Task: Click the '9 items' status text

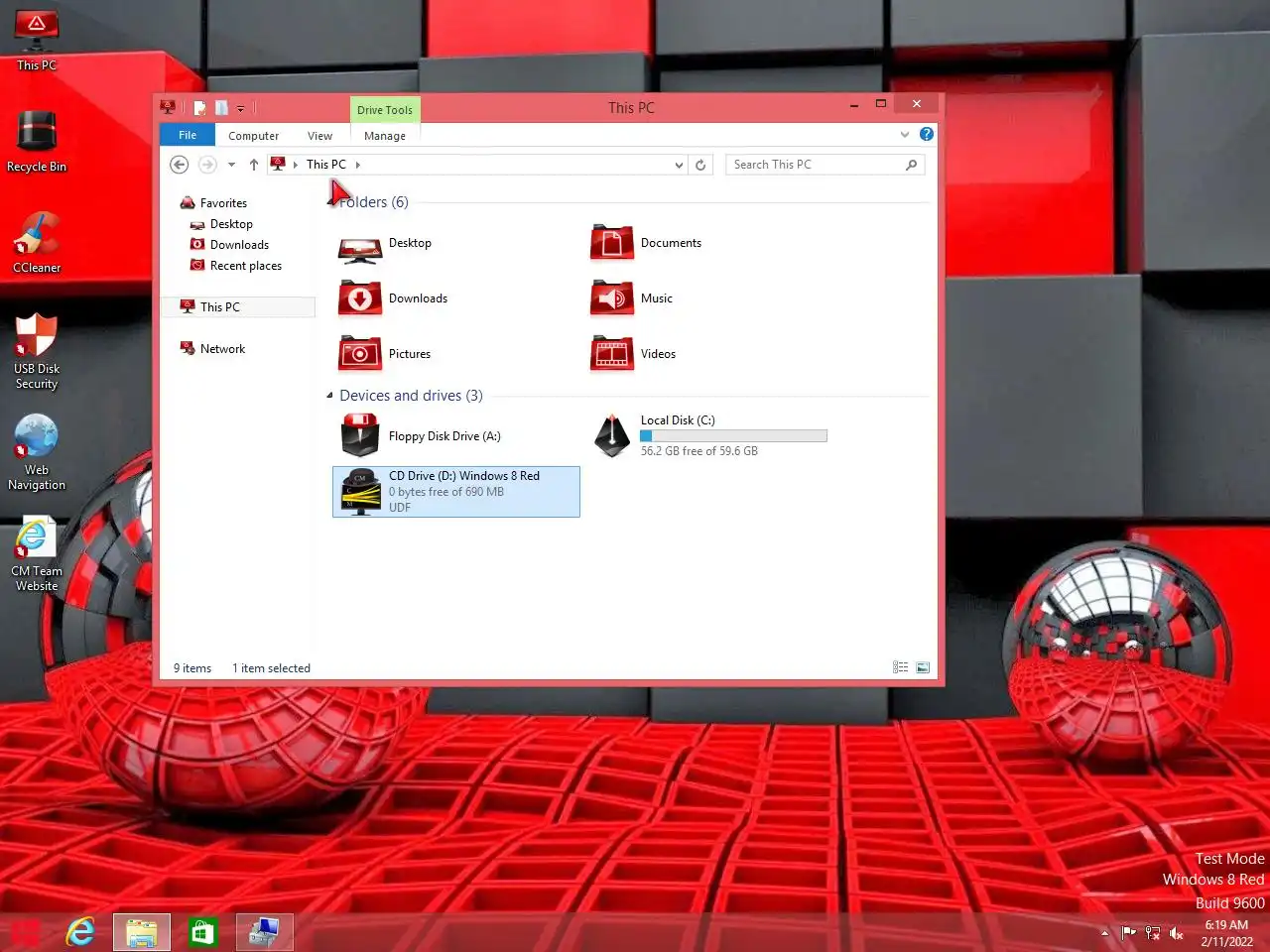Action: click(x=192, y=668)
